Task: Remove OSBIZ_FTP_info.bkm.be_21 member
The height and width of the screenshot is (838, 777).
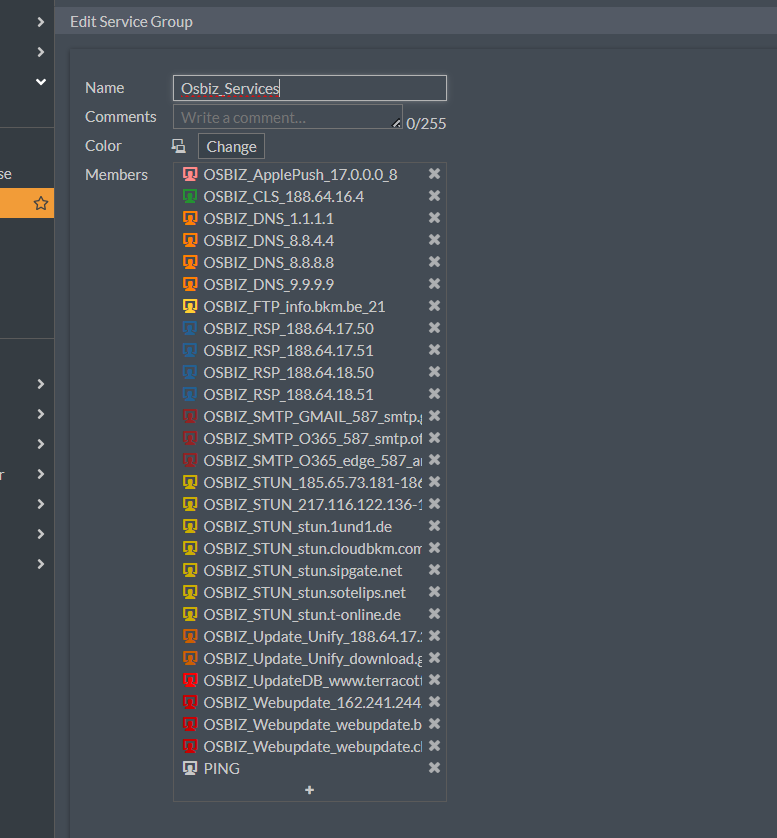Action: tap(434, 306)
